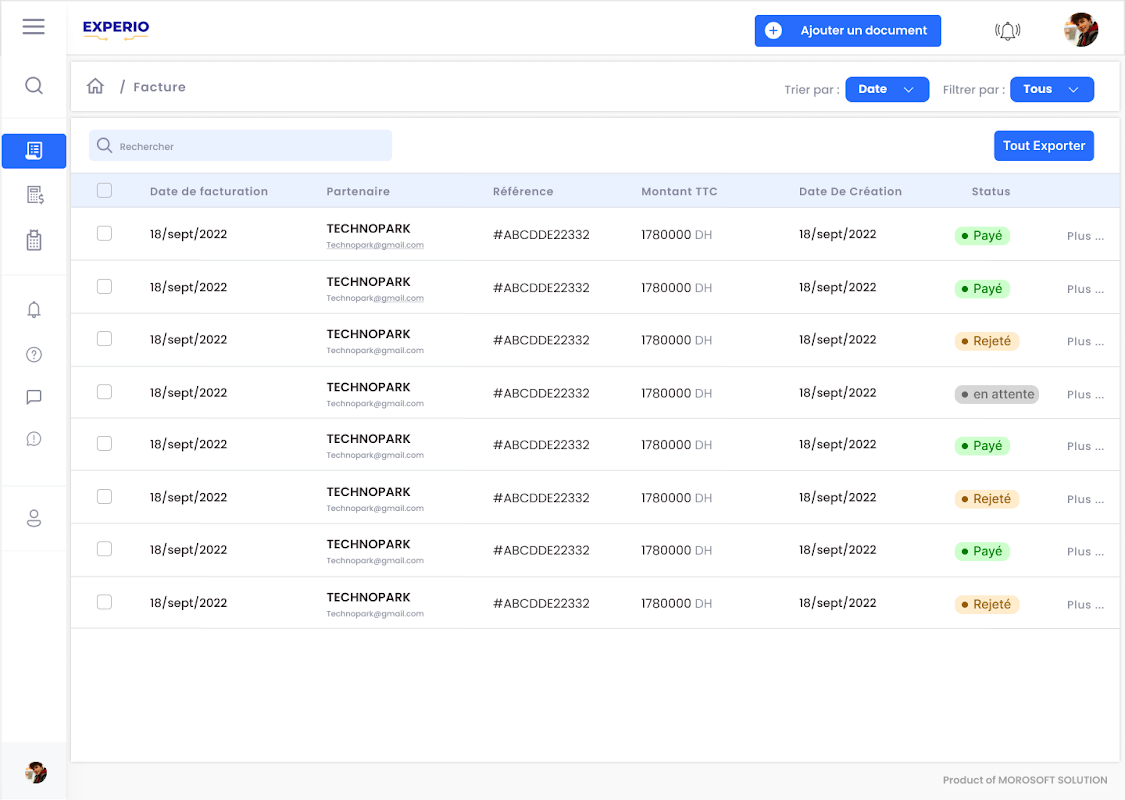Open the hamburger menu in the sidebar
Viewport: 1125px width, 800px height.
33,27
